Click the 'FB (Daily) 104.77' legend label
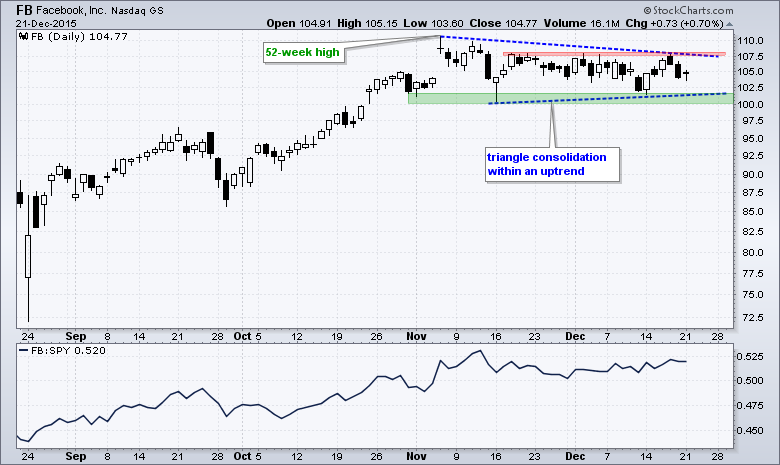 pyautogui.click(x=79, y=36)
